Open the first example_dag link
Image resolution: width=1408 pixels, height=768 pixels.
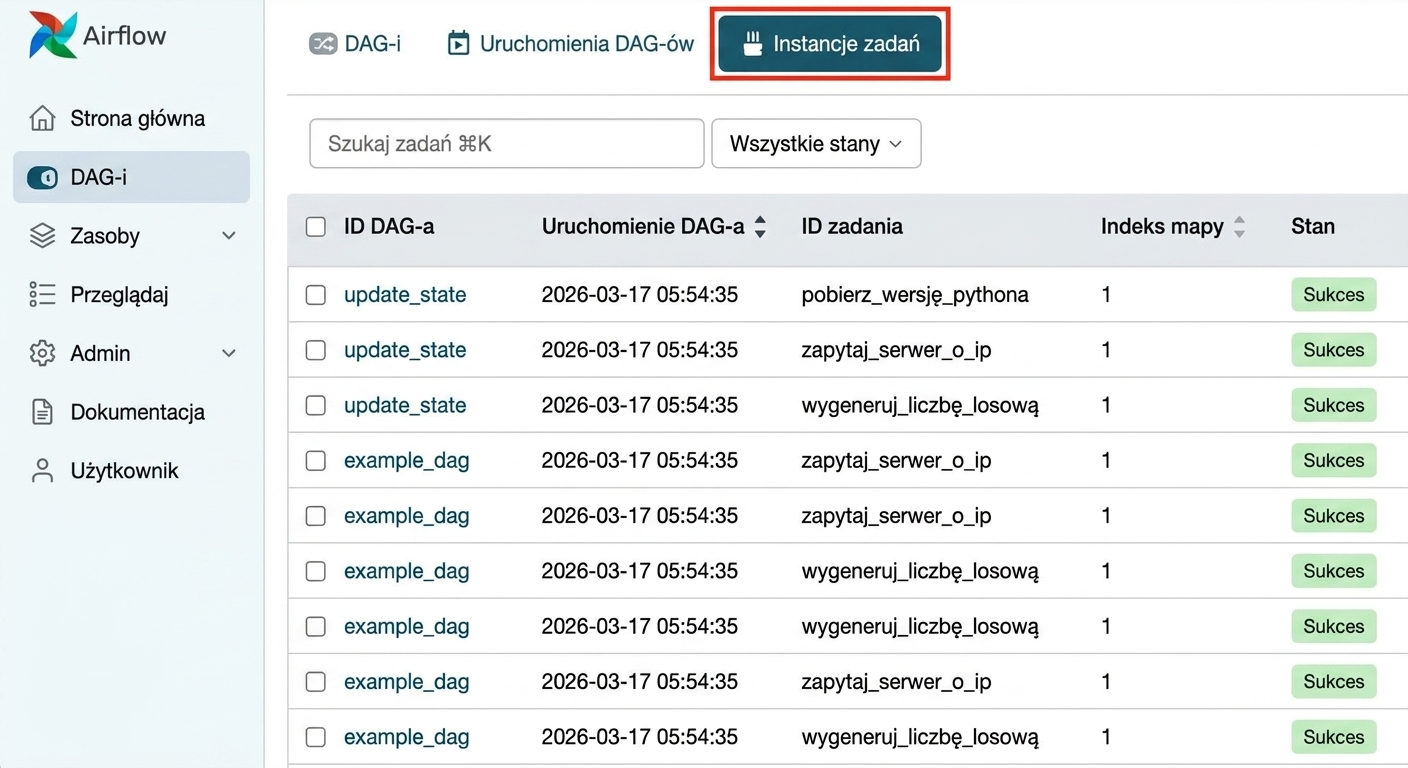click(406, 461)
